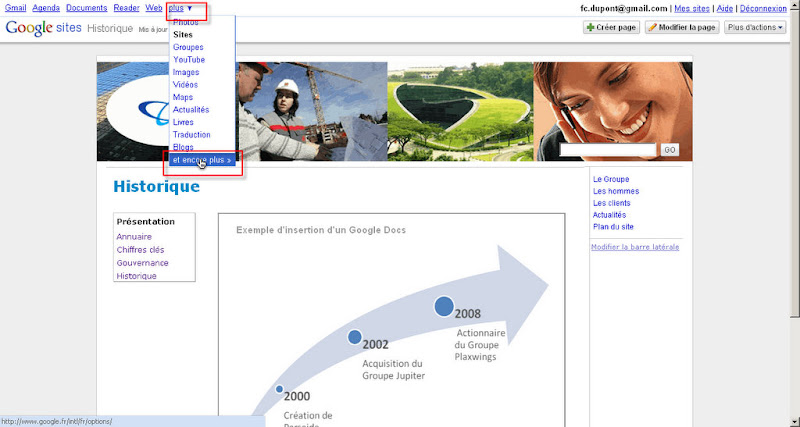800x427 pixels.
Task: Click the GO search button
Action: (x=670, y=149)
